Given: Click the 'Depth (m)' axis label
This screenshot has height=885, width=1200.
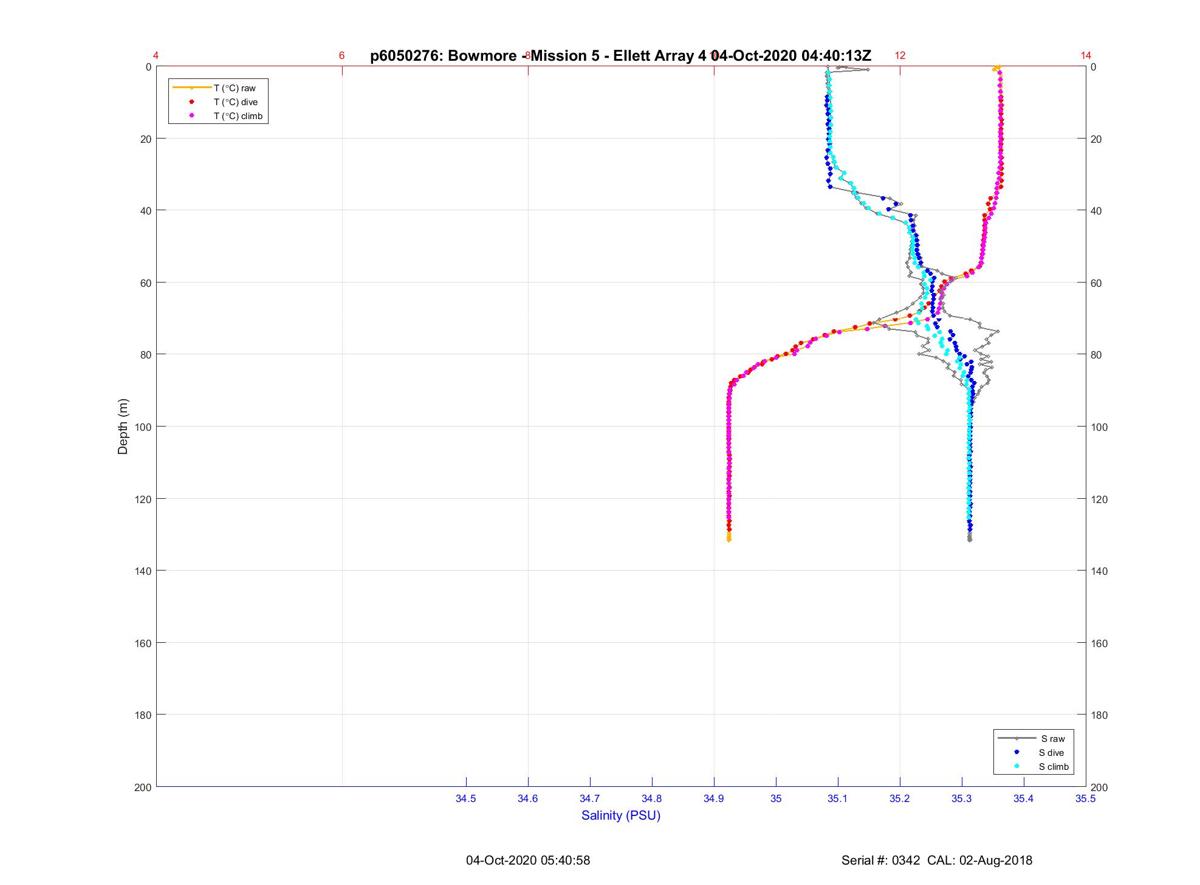Looking at the screenshot, I should pos(124,427).
